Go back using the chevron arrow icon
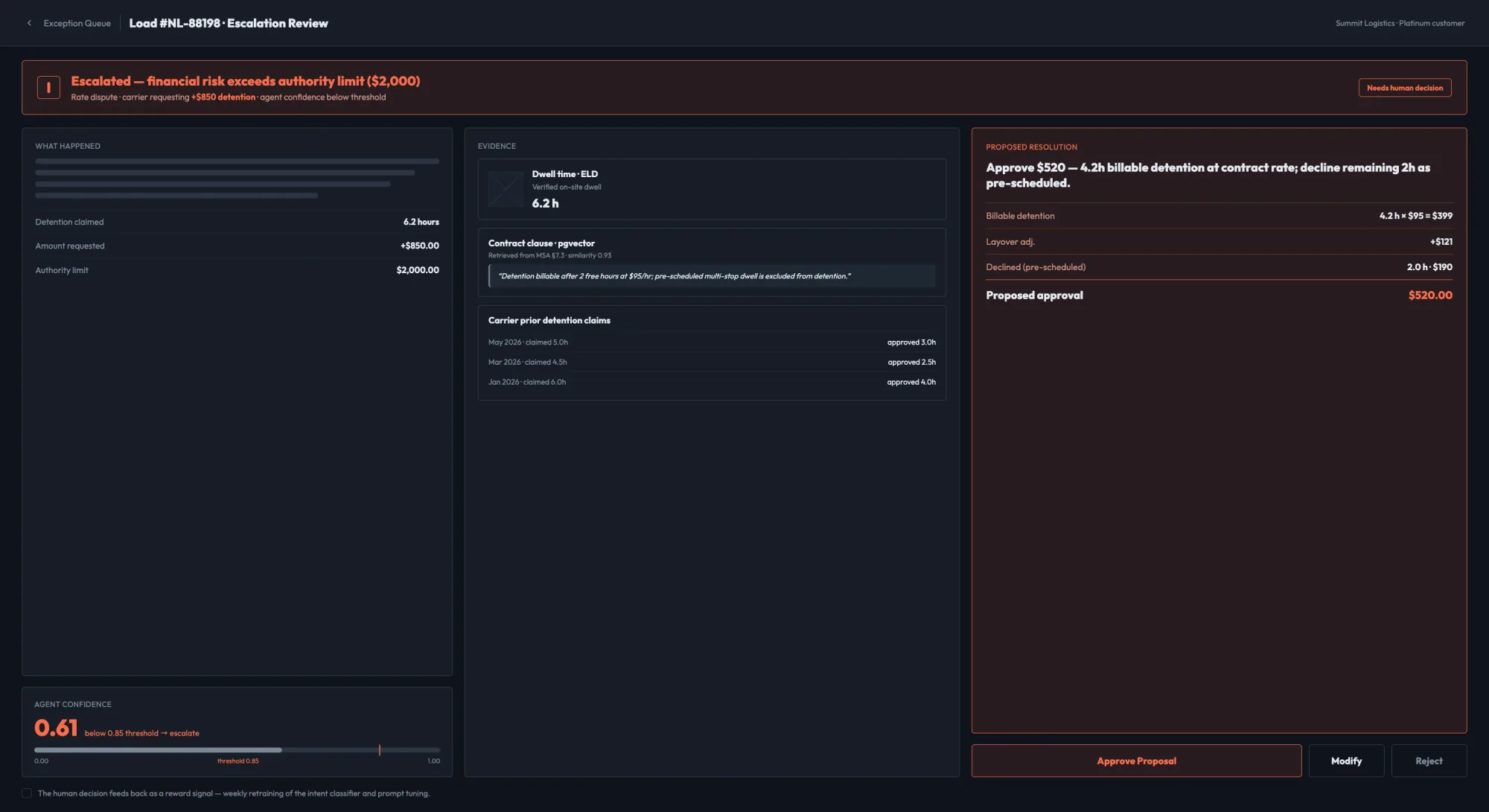Screen dimensions: 1489x812 pyautogui.click(x=29, y=23)
